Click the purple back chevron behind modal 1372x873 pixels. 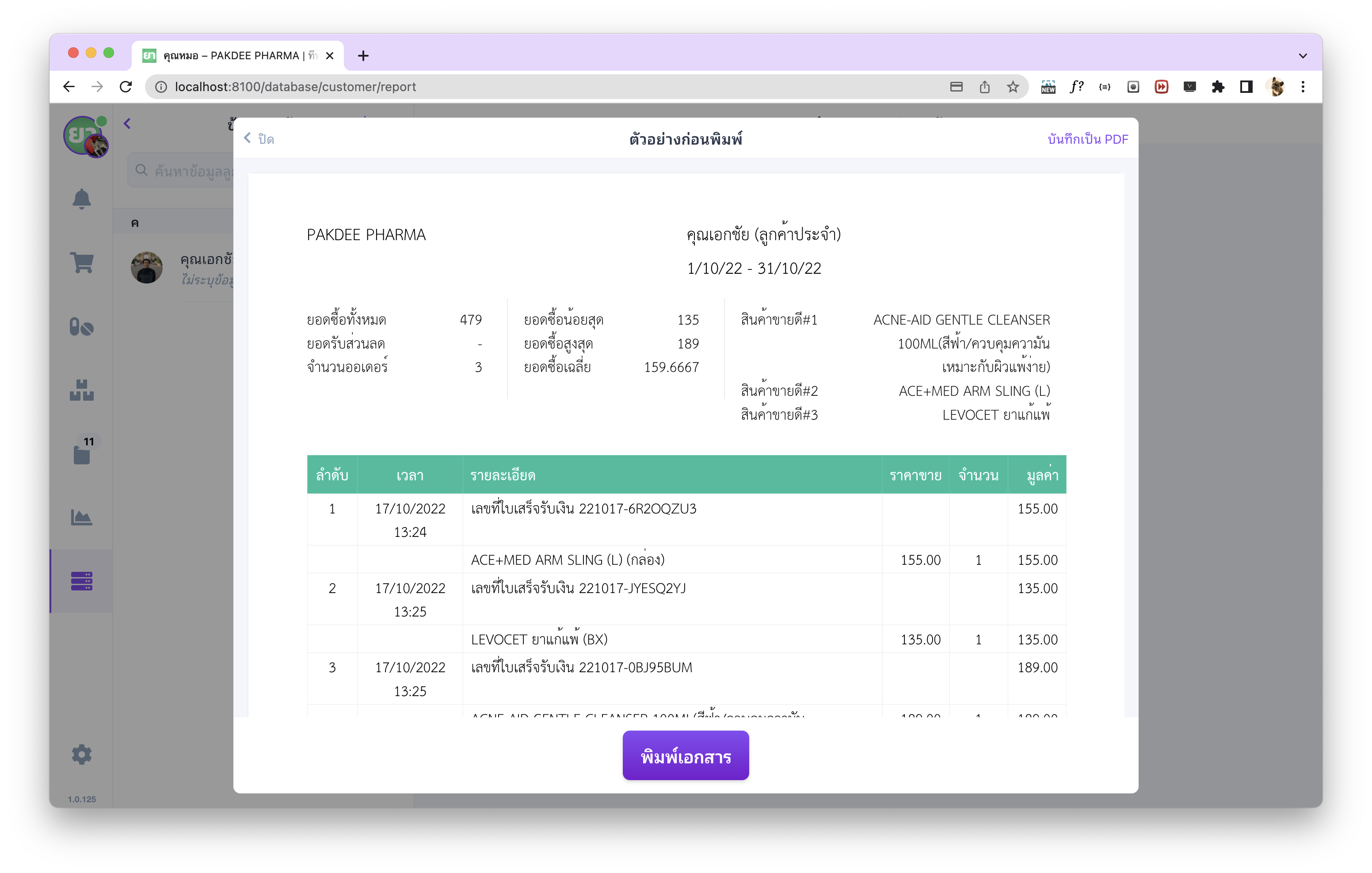click(127, 123)
